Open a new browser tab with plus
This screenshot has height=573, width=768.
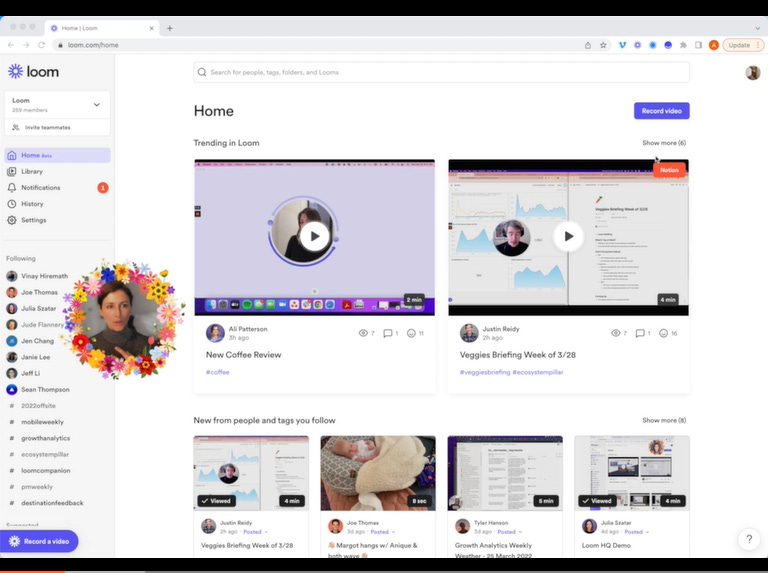[169, 28]
